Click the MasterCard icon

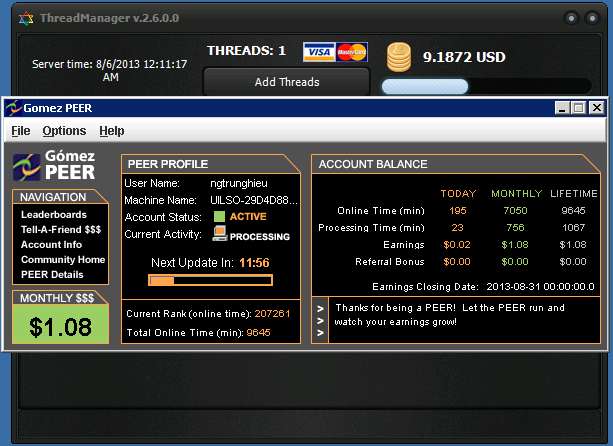351,52
